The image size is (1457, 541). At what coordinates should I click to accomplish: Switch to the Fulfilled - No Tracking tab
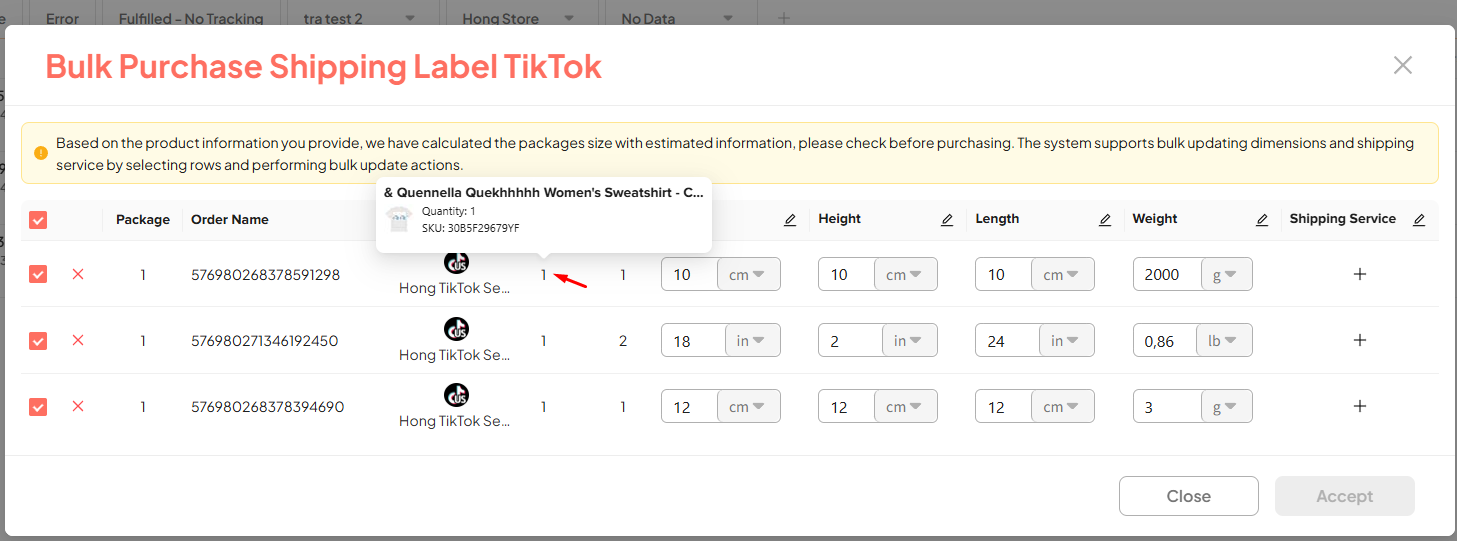[x=191, y=18]
